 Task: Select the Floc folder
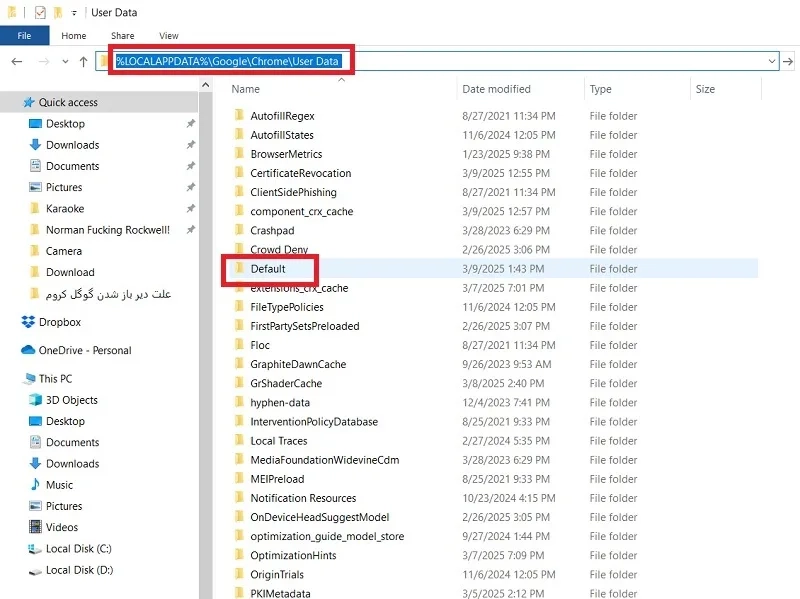coord(260,345)
